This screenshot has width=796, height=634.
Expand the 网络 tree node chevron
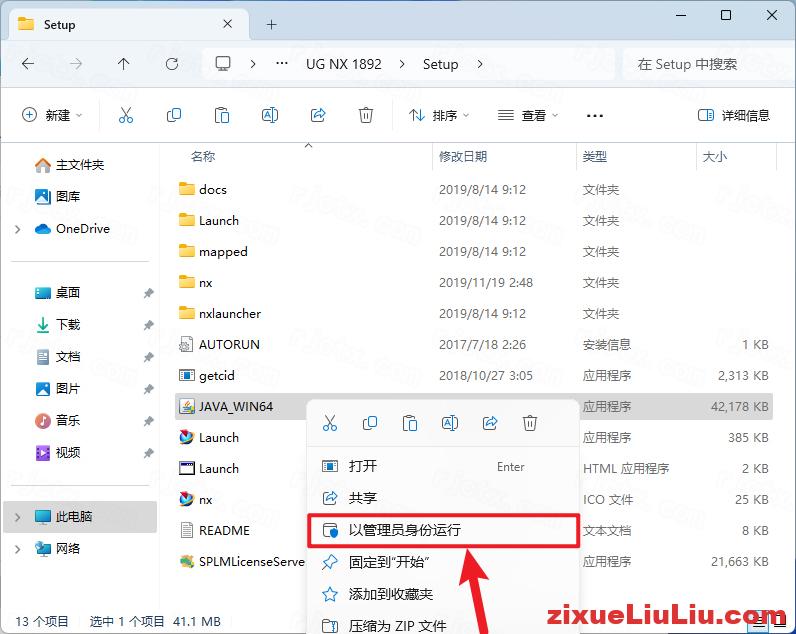coord(18,549)
